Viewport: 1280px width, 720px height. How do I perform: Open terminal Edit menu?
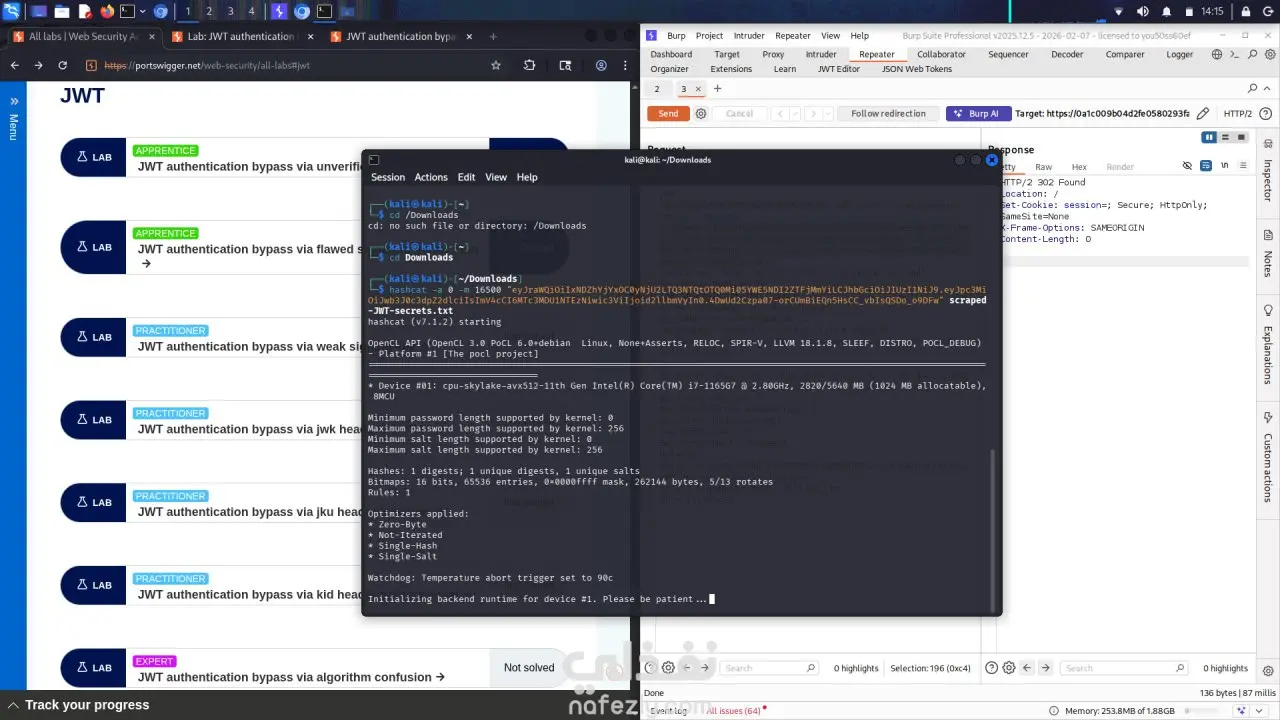466,177
